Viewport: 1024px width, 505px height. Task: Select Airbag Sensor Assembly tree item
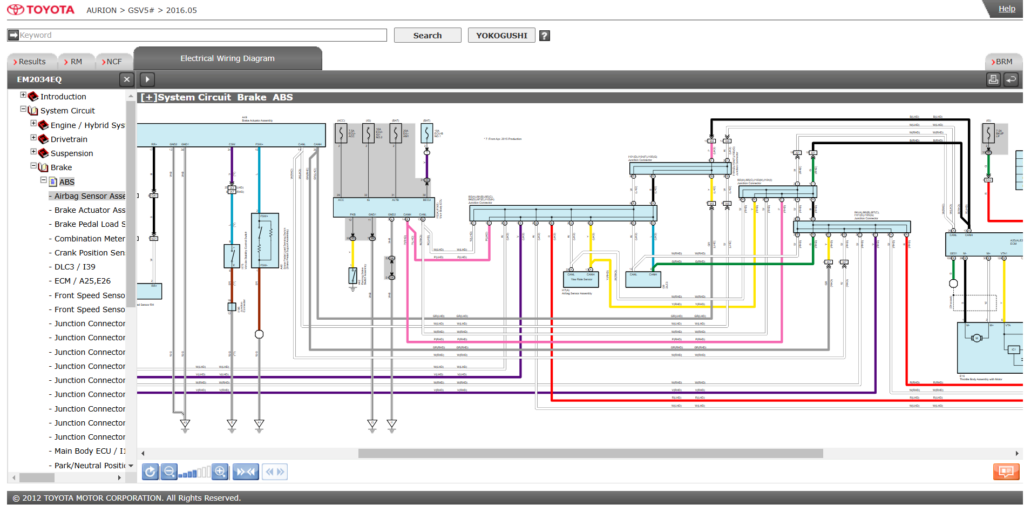pyautogui.click(x=87, y=196)
